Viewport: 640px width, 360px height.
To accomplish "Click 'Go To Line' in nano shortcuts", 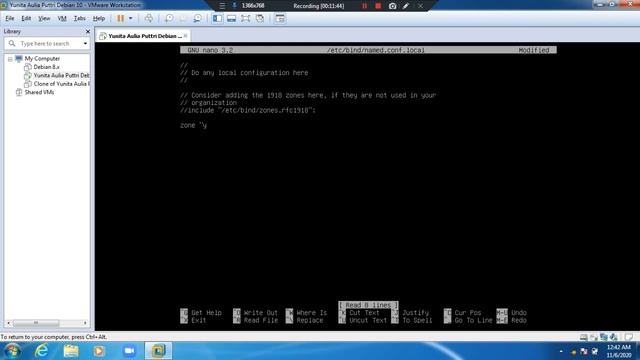I will coord(473,320).
